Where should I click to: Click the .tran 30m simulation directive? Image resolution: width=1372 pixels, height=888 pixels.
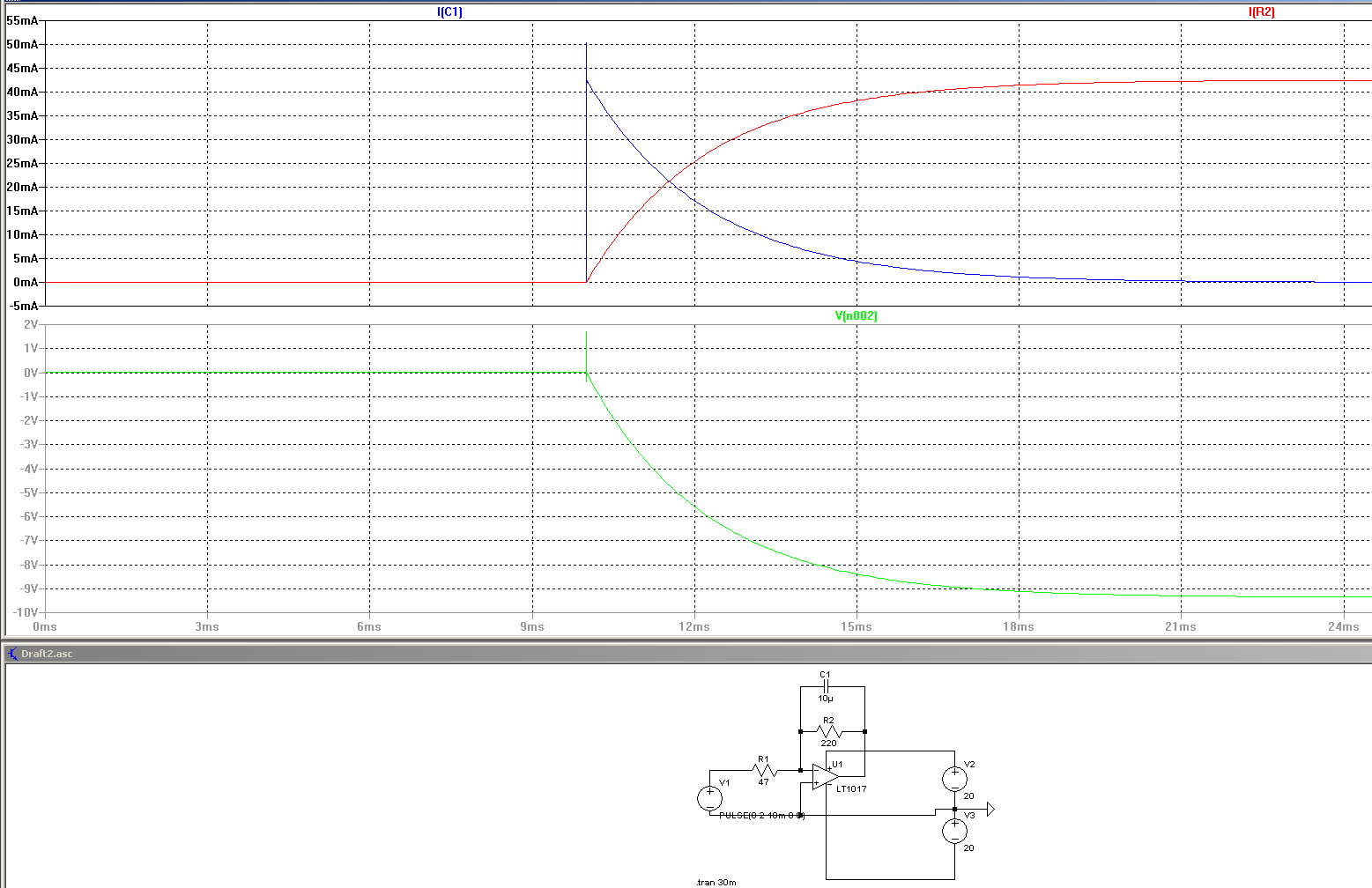click(x=716, y=882)
